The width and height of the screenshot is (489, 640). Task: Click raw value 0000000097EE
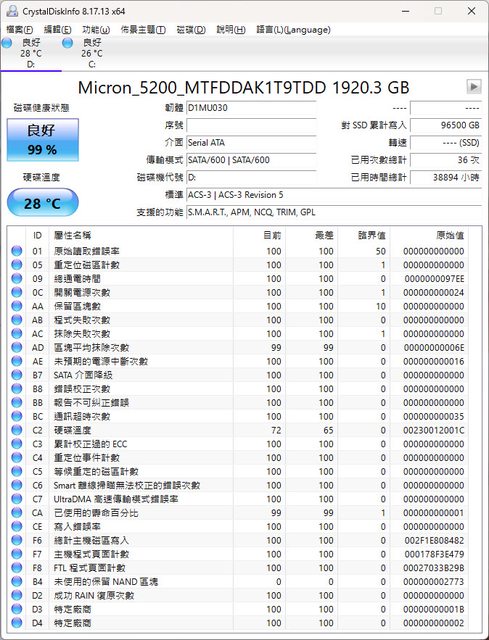point(433,279)
